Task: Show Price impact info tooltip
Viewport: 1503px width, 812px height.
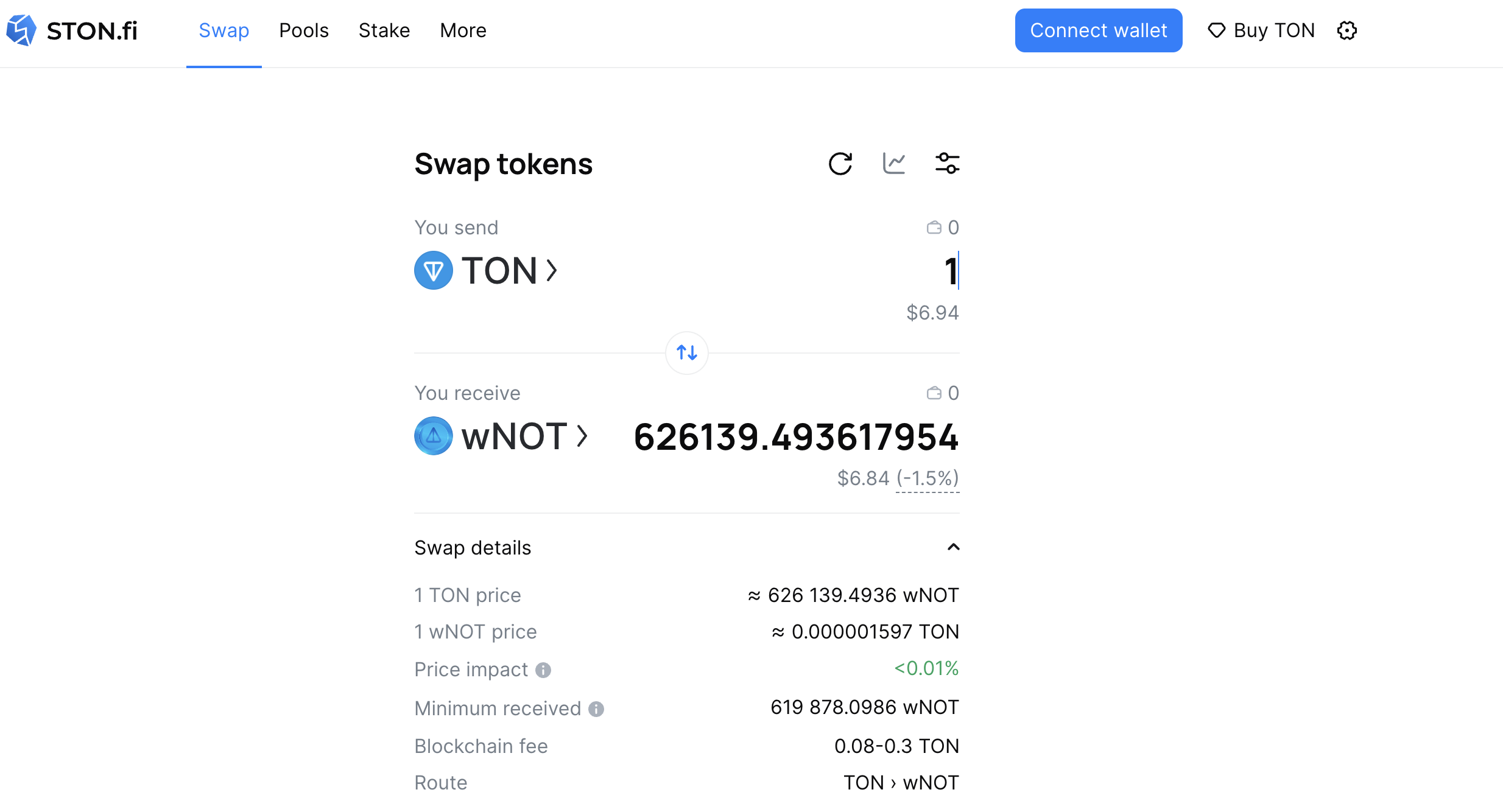Action: coord(543,670)
